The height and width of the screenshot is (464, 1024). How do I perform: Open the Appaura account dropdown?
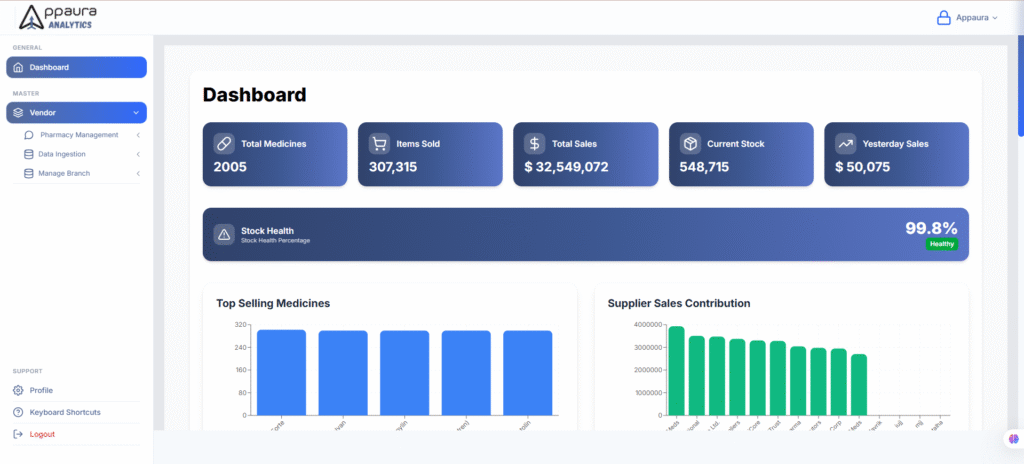(975, 17)
